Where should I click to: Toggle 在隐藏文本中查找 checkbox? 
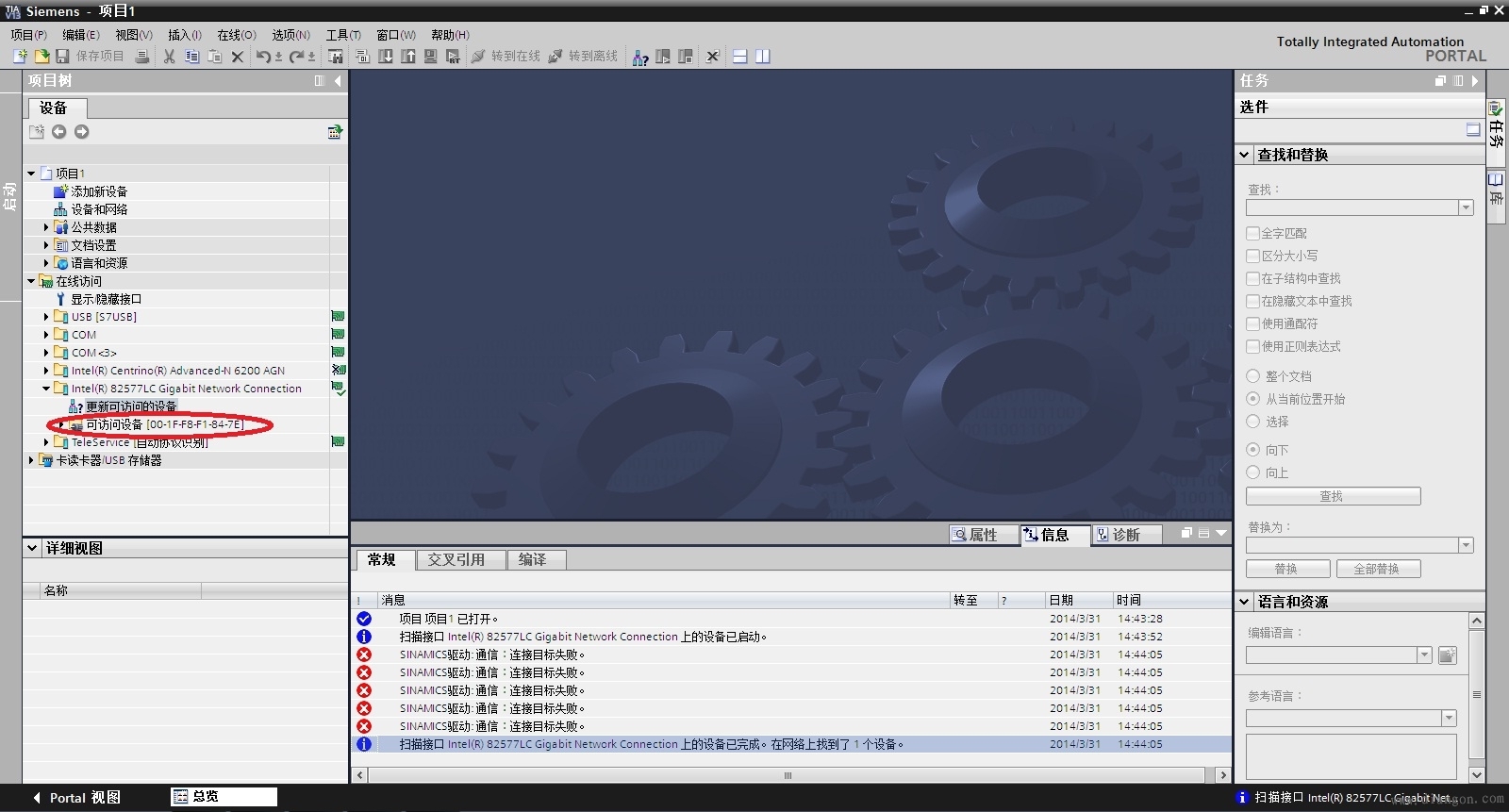(1253, 301)
